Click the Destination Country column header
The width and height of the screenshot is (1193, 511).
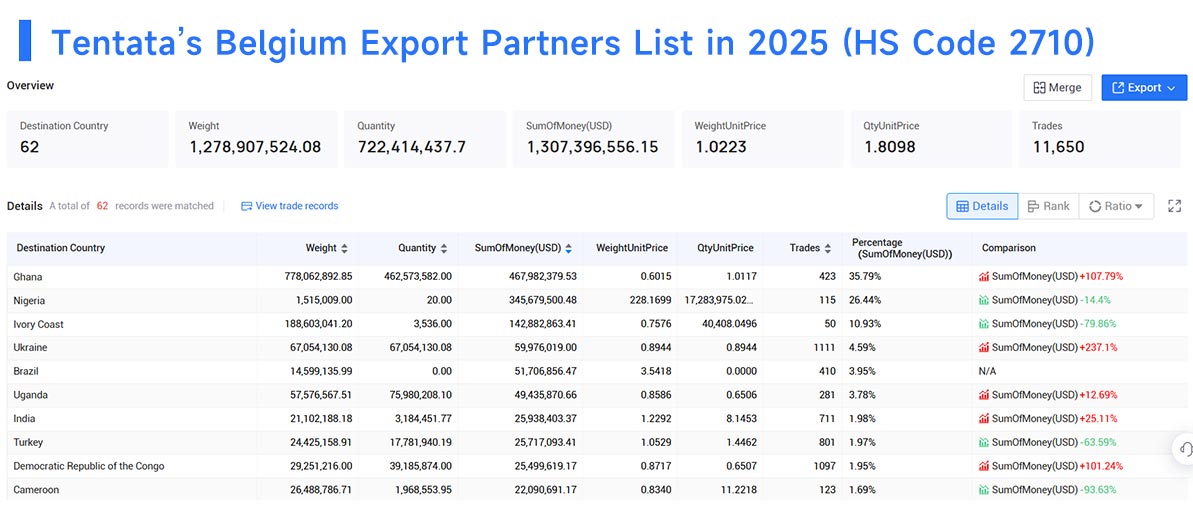(x=61, y=248)
